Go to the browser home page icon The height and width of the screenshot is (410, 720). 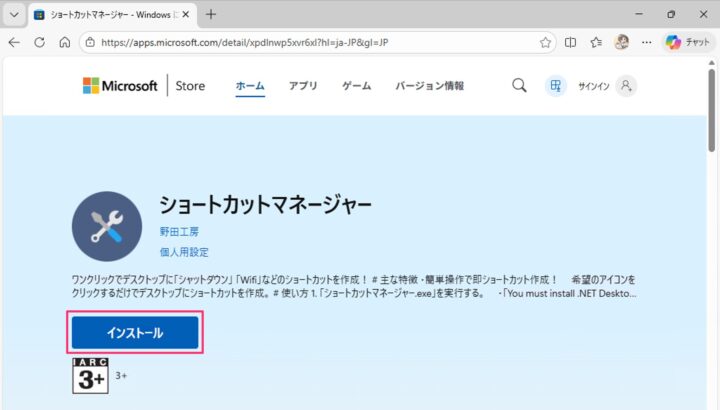pos(64,42)
